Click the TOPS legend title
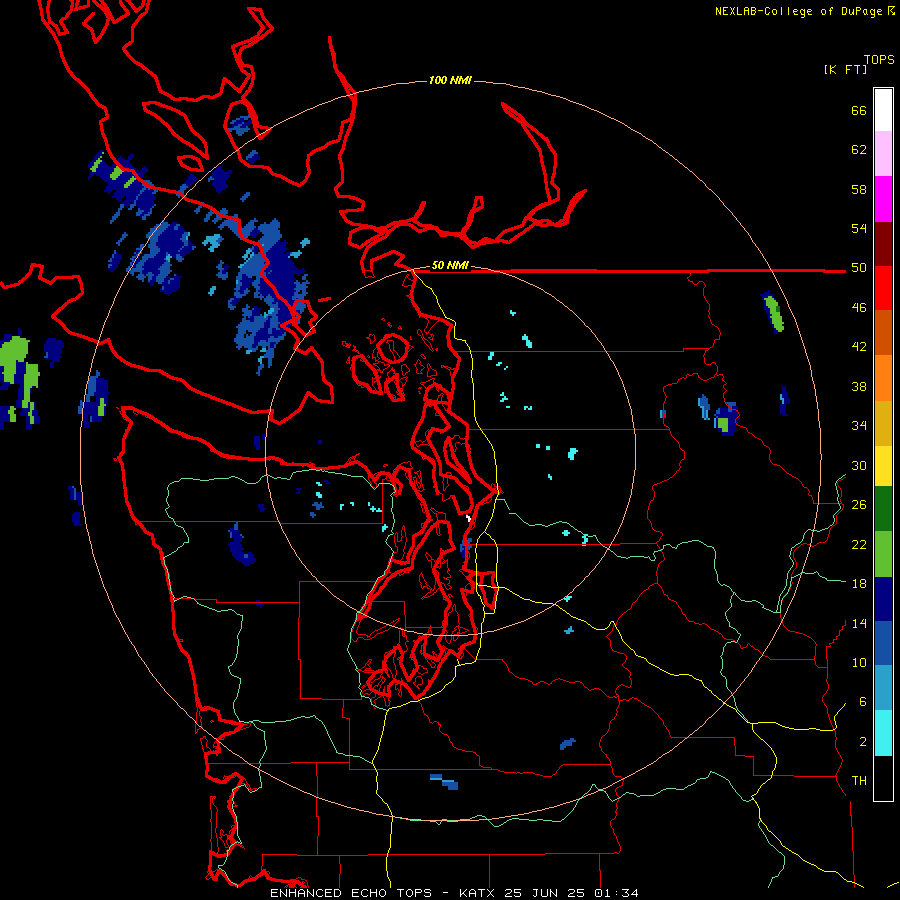Viewport: 900px width, 900px height. tap(879, 59)
